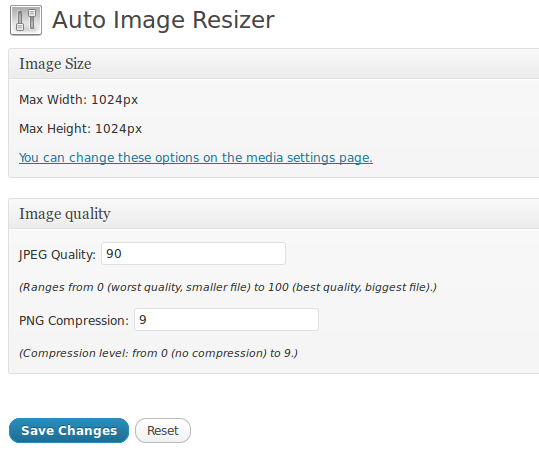This screenshot has height=453, width=539.
Task: Click the JPEG quality range hint text
Action: pos(228,287)
